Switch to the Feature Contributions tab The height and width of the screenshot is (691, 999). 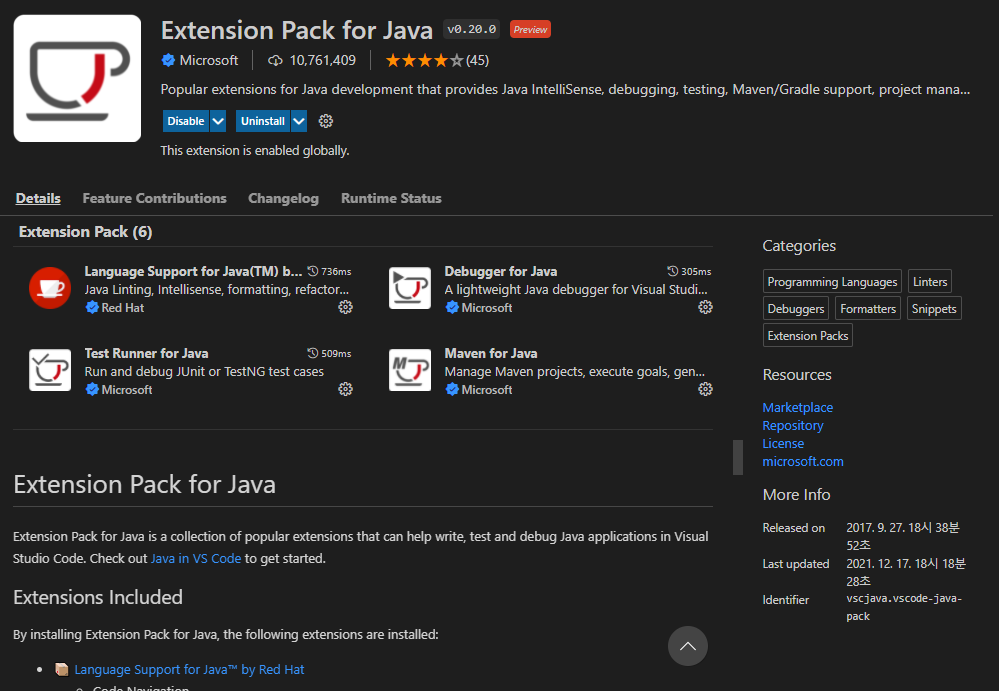tap(154, 199)
